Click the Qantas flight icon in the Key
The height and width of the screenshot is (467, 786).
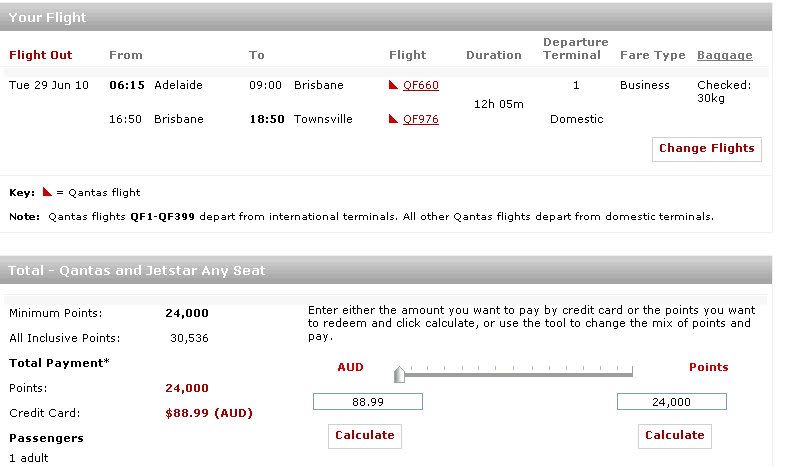[47, 192]
